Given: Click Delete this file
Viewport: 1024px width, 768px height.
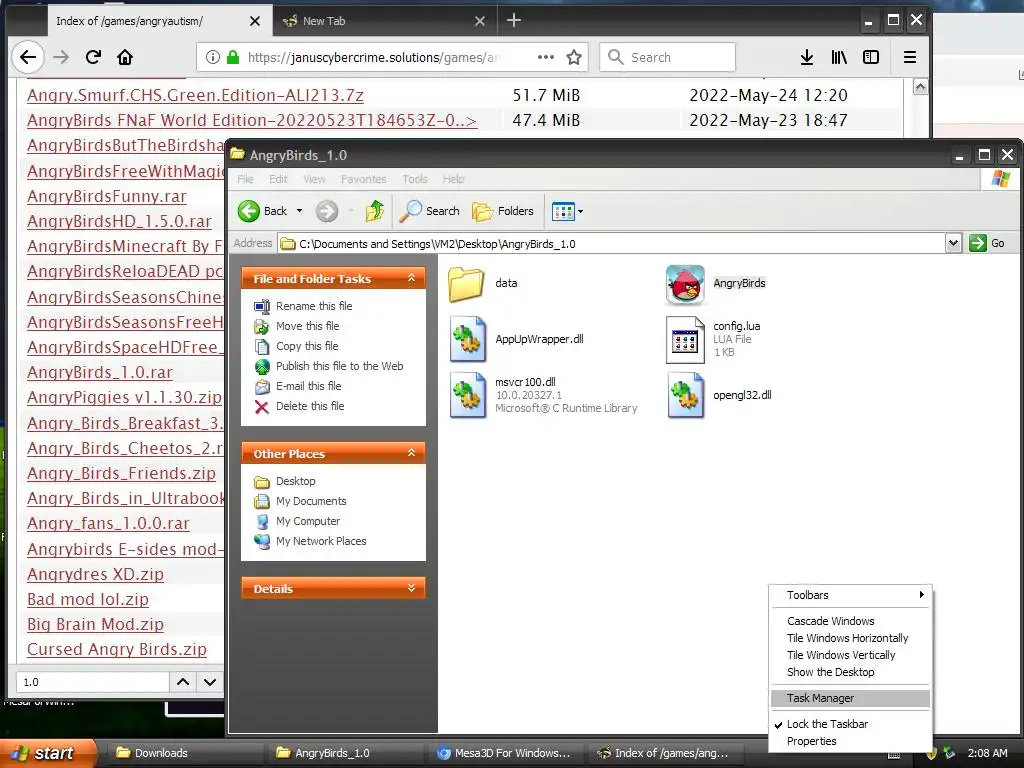Looking at the screenshot, I should pos(310,406).
